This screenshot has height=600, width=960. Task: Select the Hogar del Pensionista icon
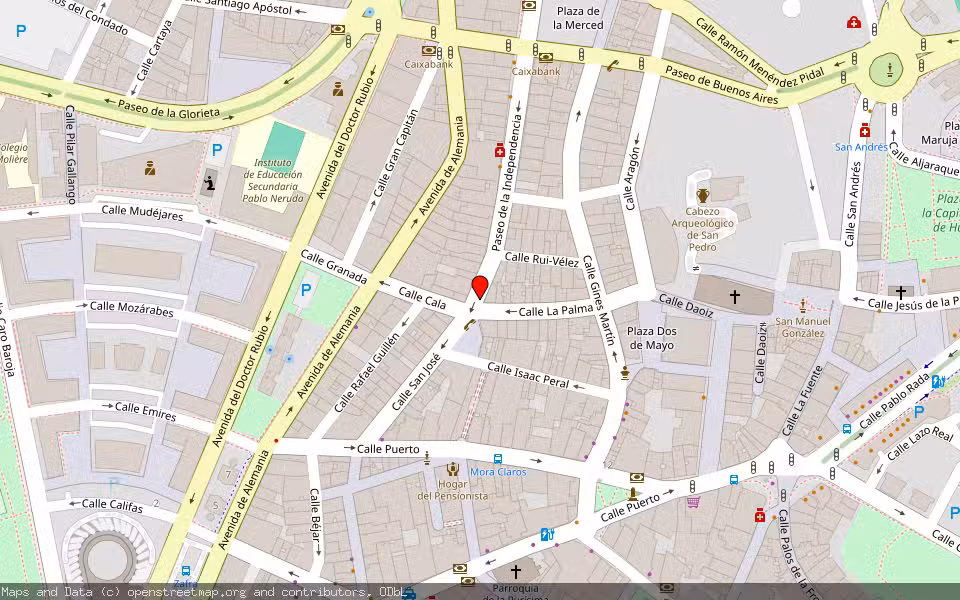point(452,469)
